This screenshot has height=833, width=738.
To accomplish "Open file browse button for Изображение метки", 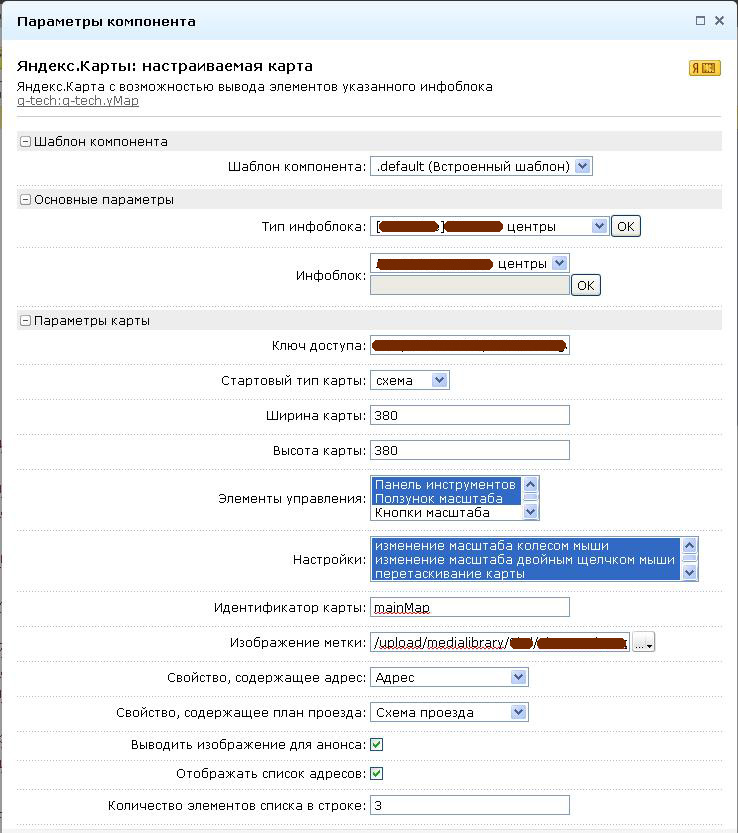I will 643,642.
